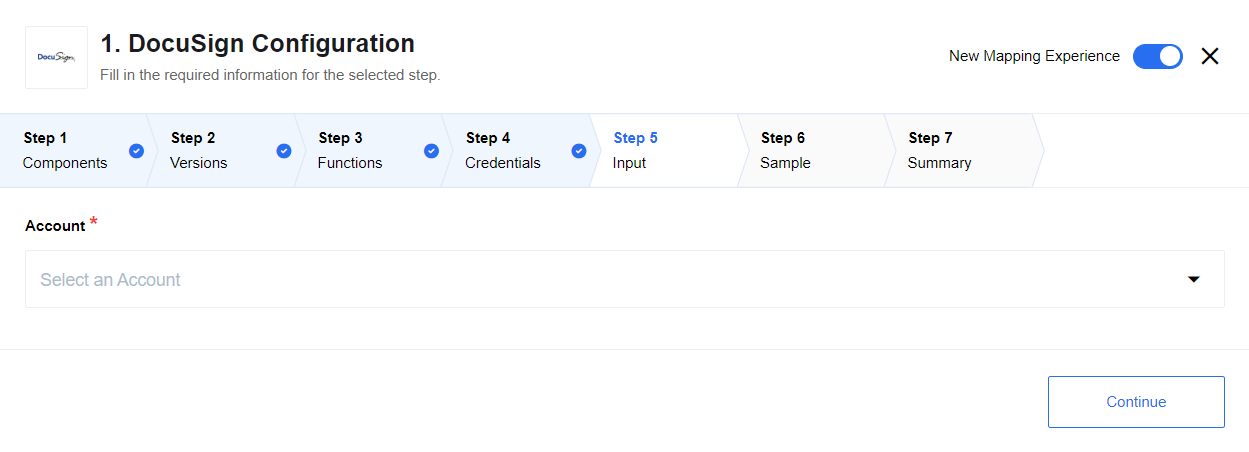This screenshot has width=1249, height=452.
Task: Switch to Step 3 Functions tab
Action: pos(369,150)
